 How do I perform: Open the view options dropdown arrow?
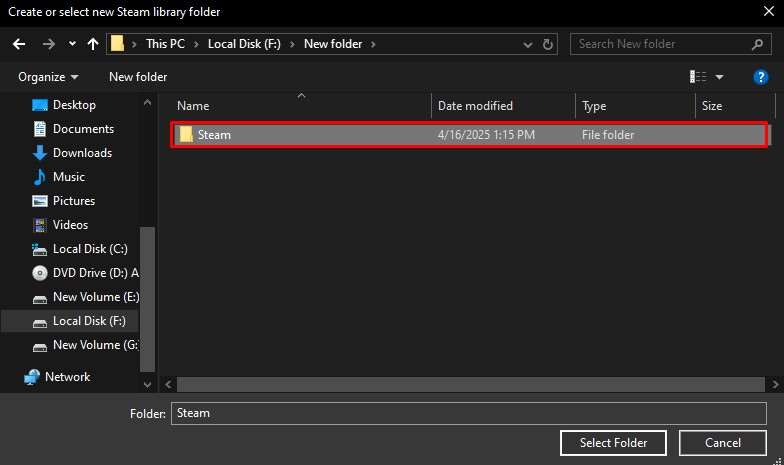coord(720,77)
